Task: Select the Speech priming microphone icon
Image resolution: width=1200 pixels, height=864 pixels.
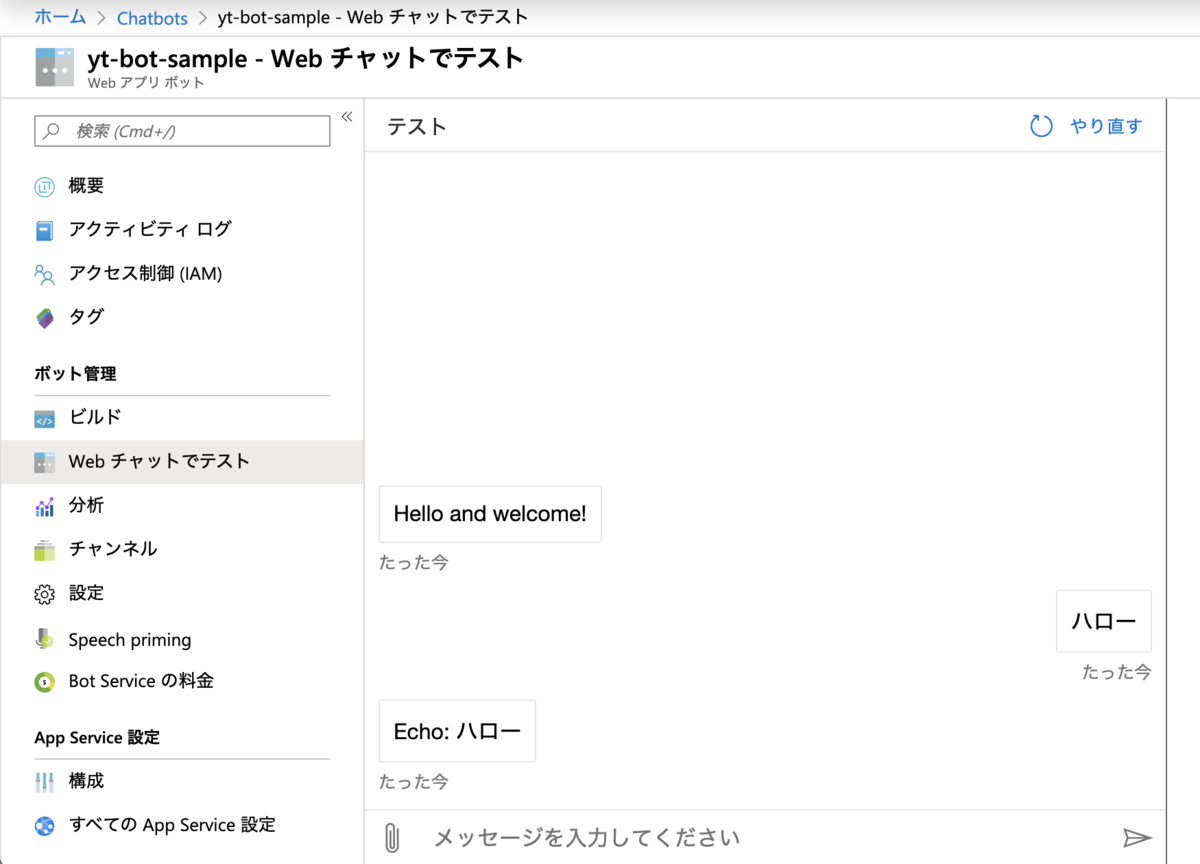Action: 44,639
